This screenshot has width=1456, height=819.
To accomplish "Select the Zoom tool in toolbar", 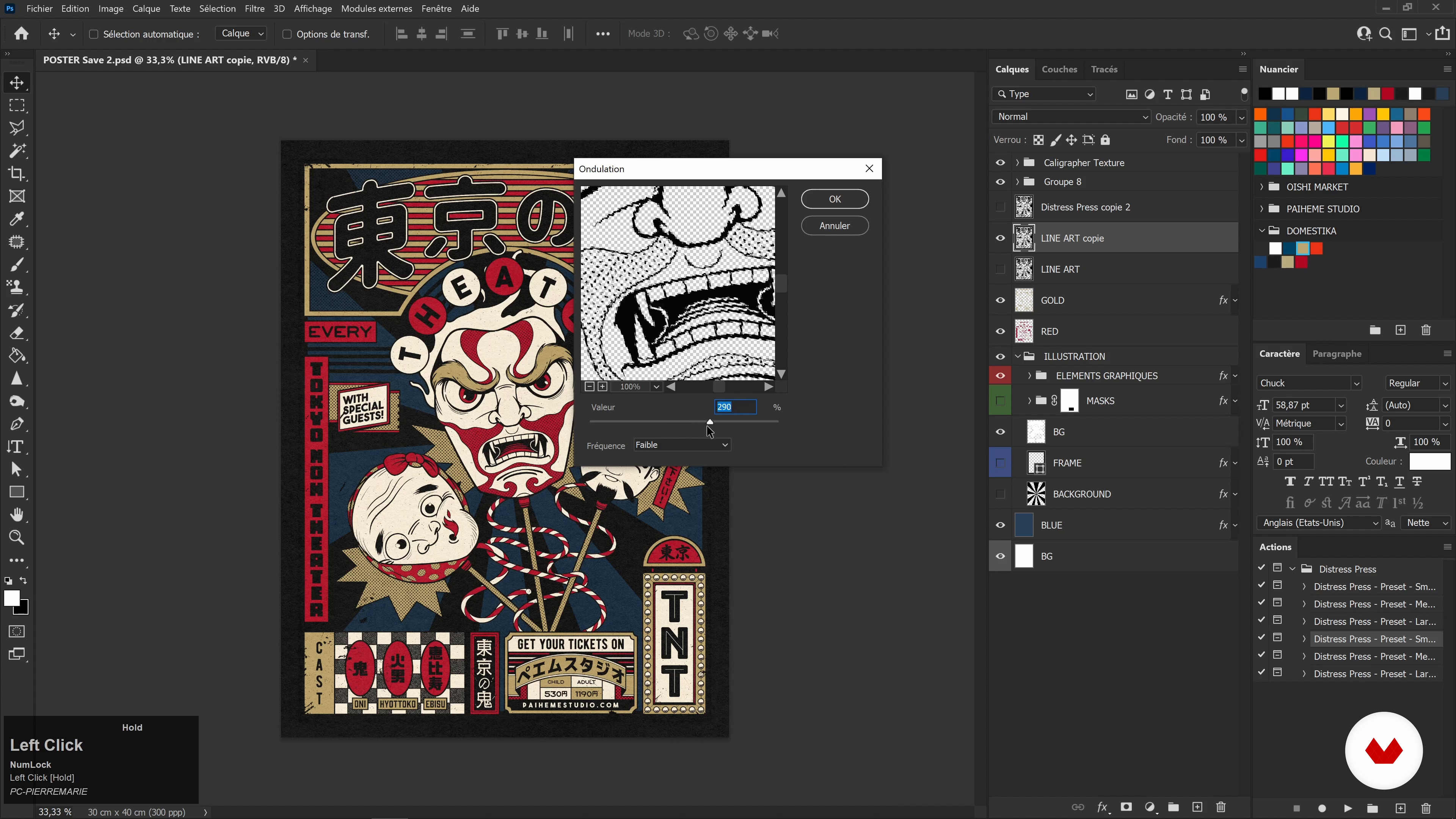I will click(x=17, y=538).
